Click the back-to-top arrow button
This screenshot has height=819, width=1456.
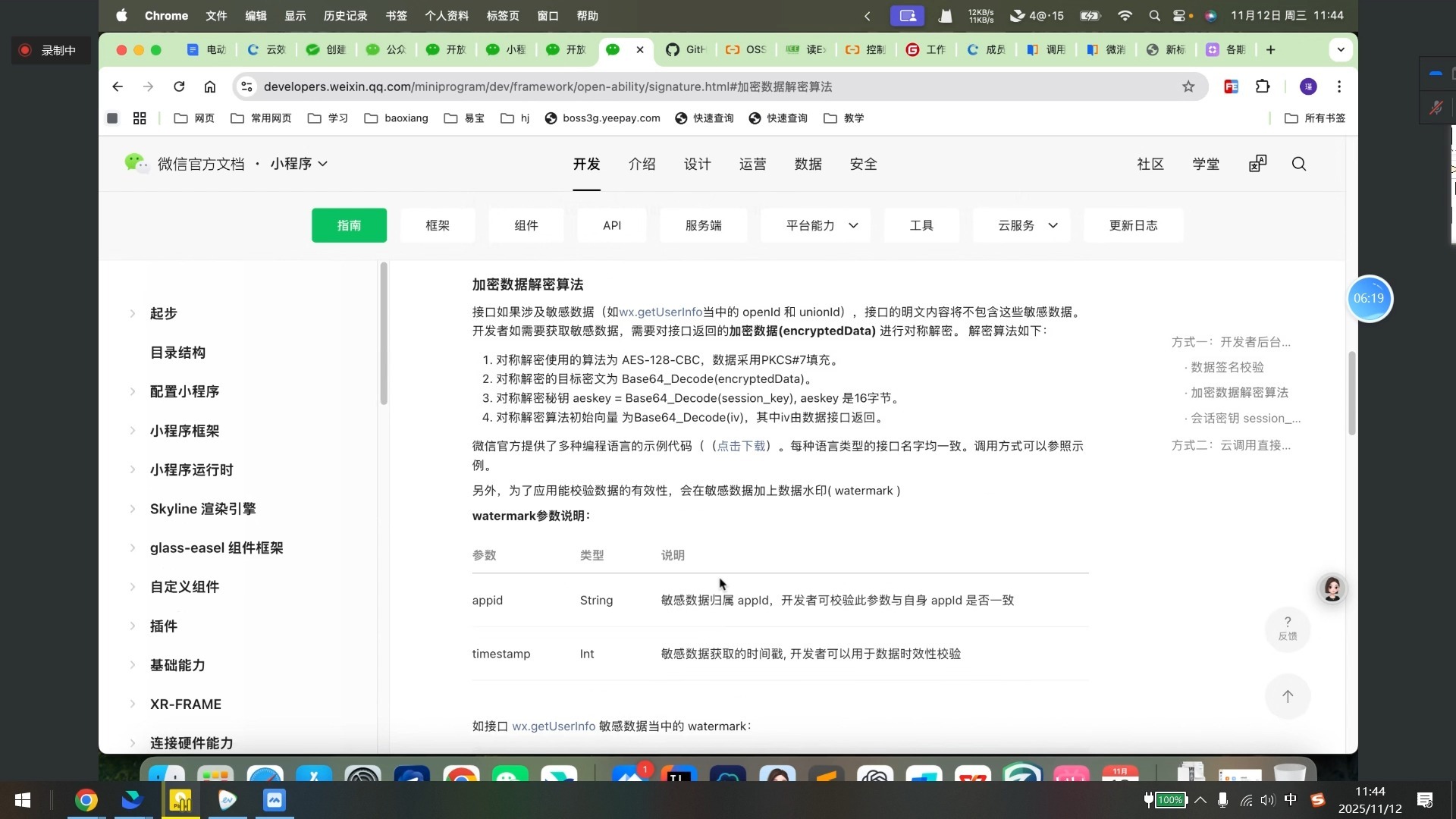(1287, 696)
